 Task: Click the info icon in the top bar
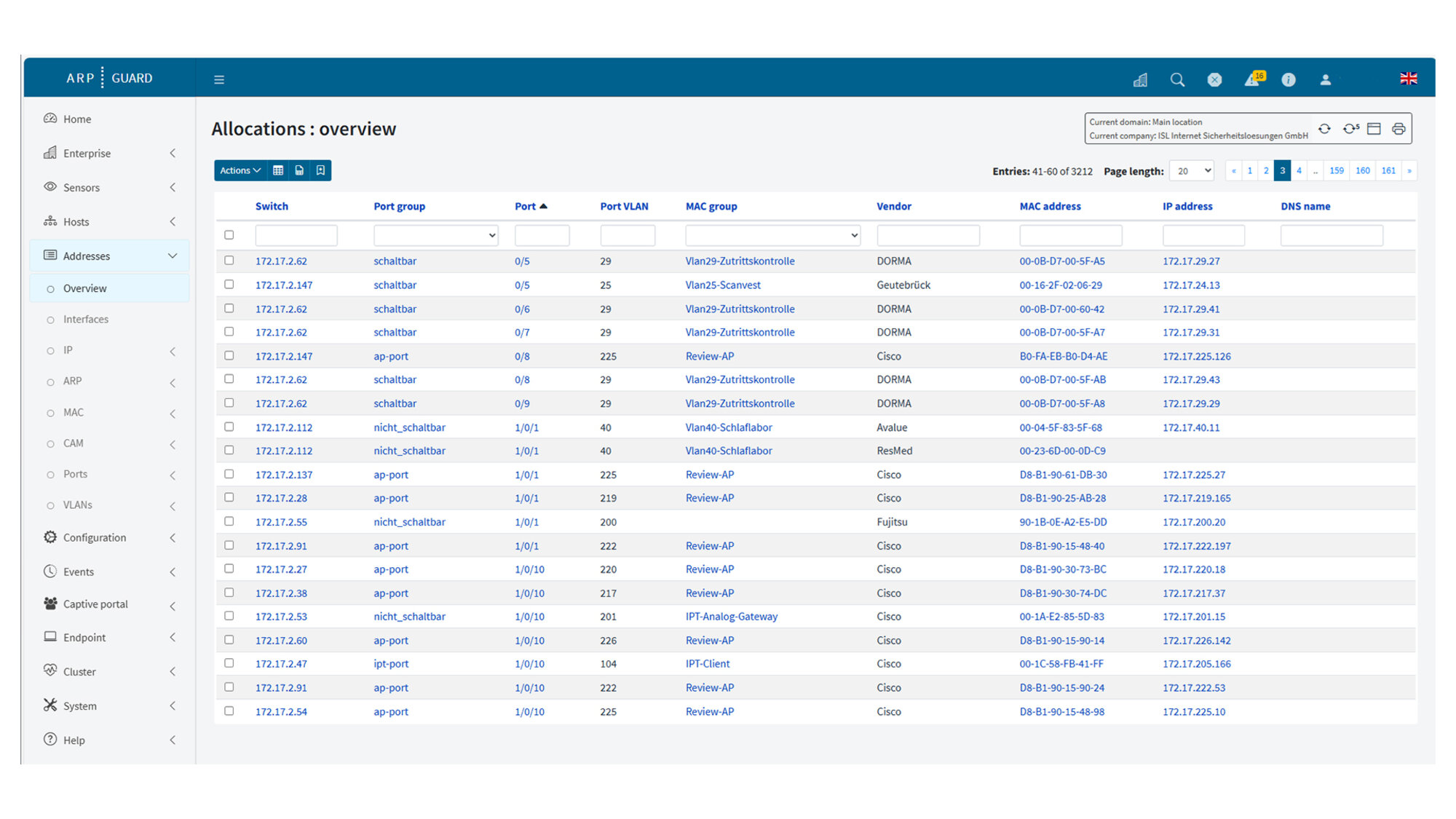1288,79
